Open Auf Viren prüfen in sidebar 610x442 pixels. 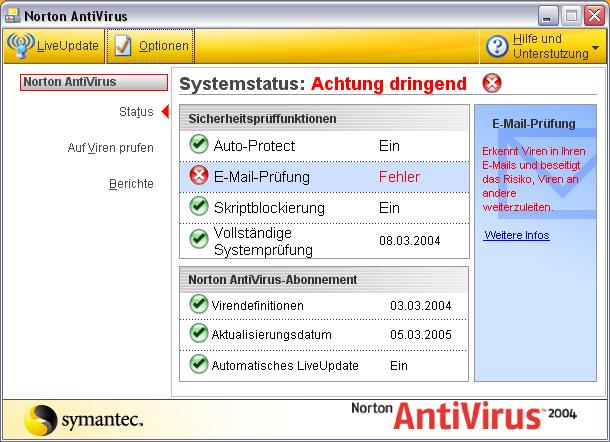[x=110, y=148]
